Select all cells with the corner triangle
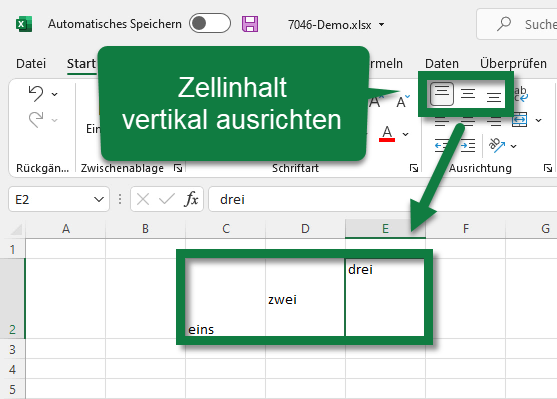 [x=16, y=229]
